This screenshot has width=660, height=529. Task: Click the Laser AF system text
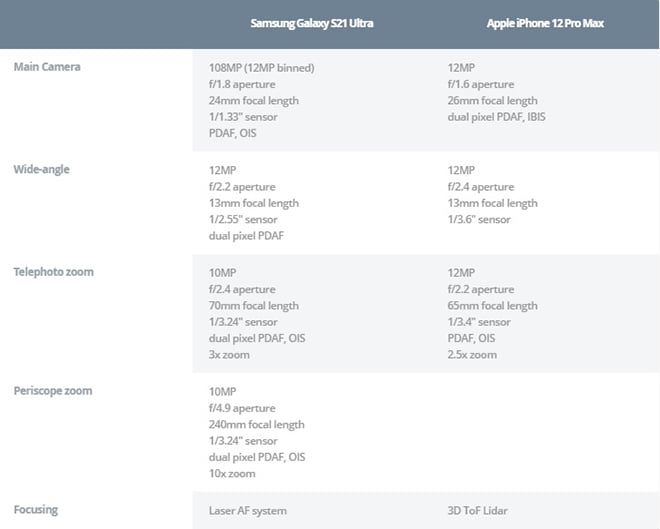coord(248,511)
